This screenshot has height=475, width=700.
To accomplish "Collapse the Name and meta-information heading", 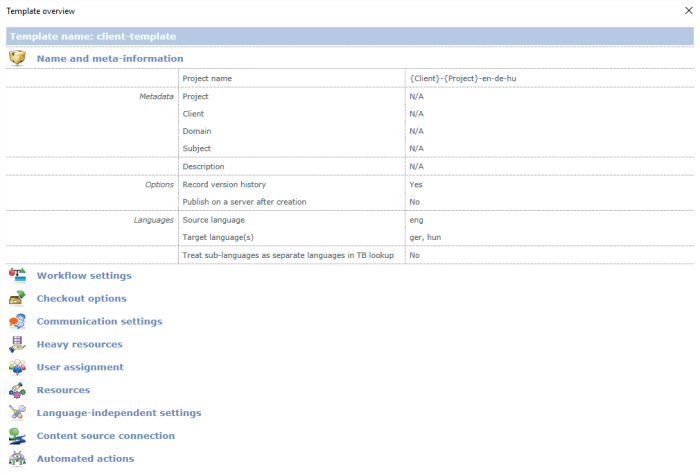I will tap(110, 59).
